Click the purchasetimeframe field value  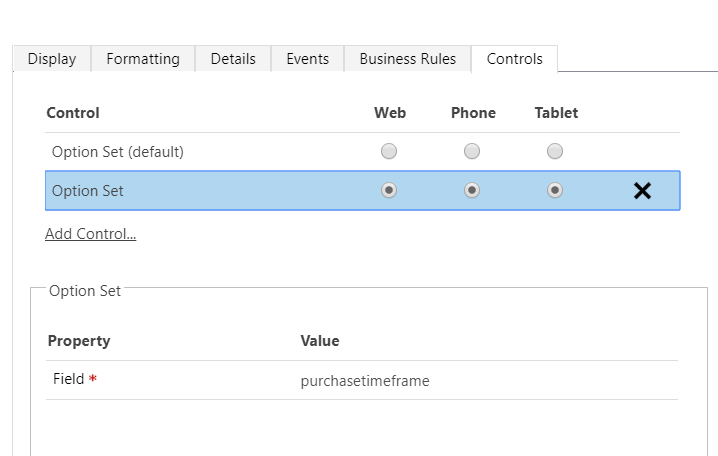pyautogui.click(x=365, y=381)
